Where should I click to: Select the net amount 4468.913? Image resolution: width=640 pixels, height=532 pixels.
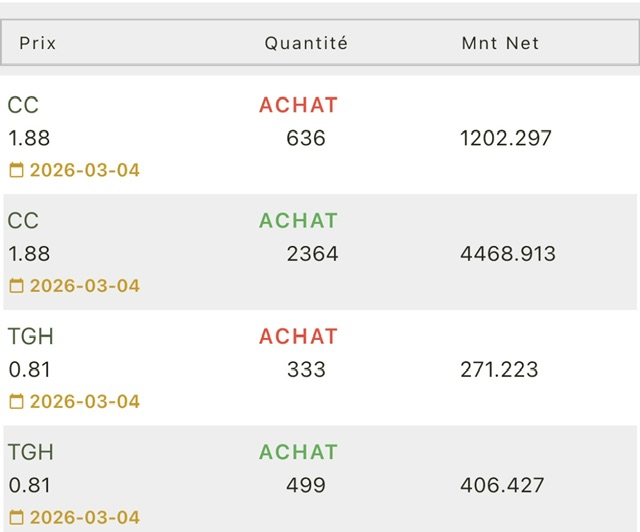point(508,254)
